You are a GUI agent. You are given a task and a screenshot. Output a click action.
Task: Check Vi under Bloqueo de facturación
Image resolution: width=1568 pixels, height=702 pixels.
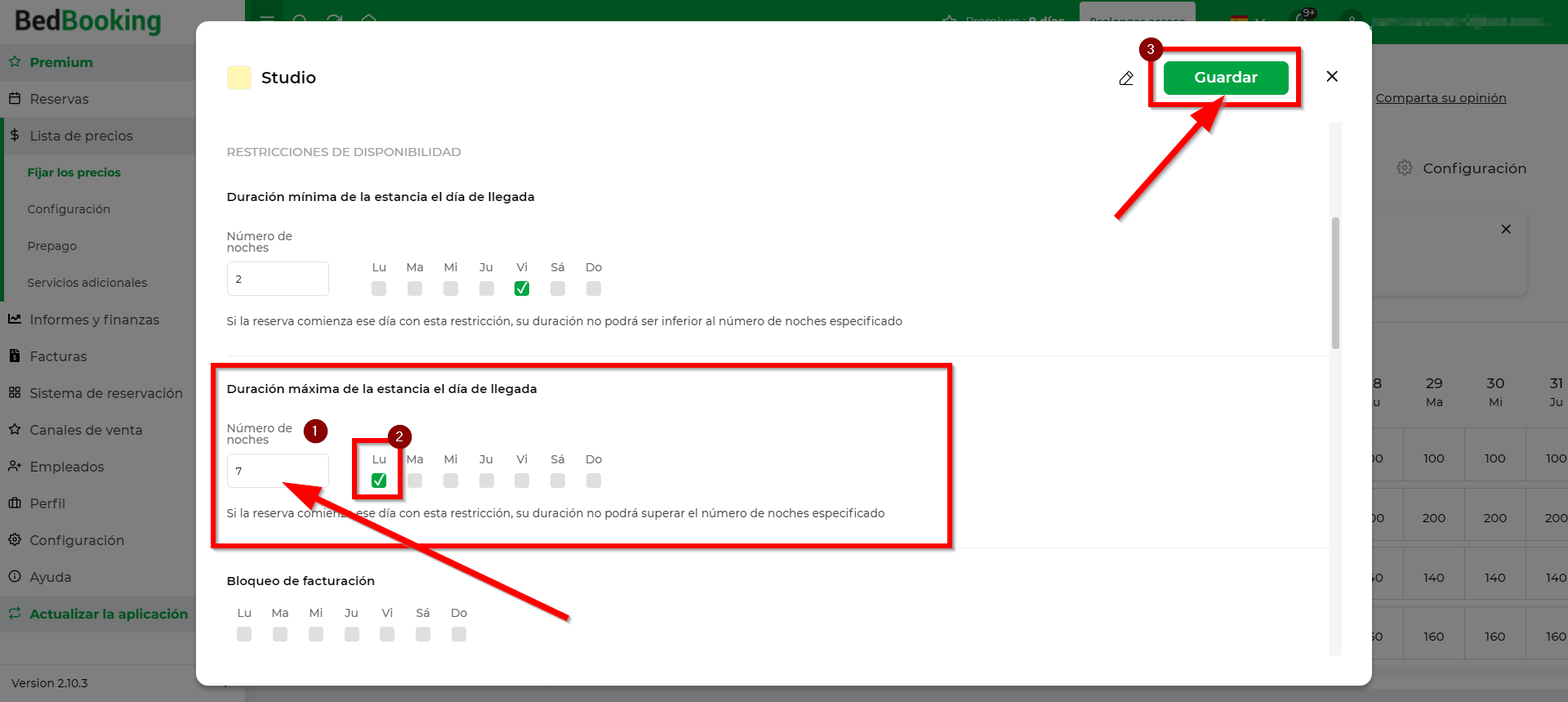[x=387, y=634]
